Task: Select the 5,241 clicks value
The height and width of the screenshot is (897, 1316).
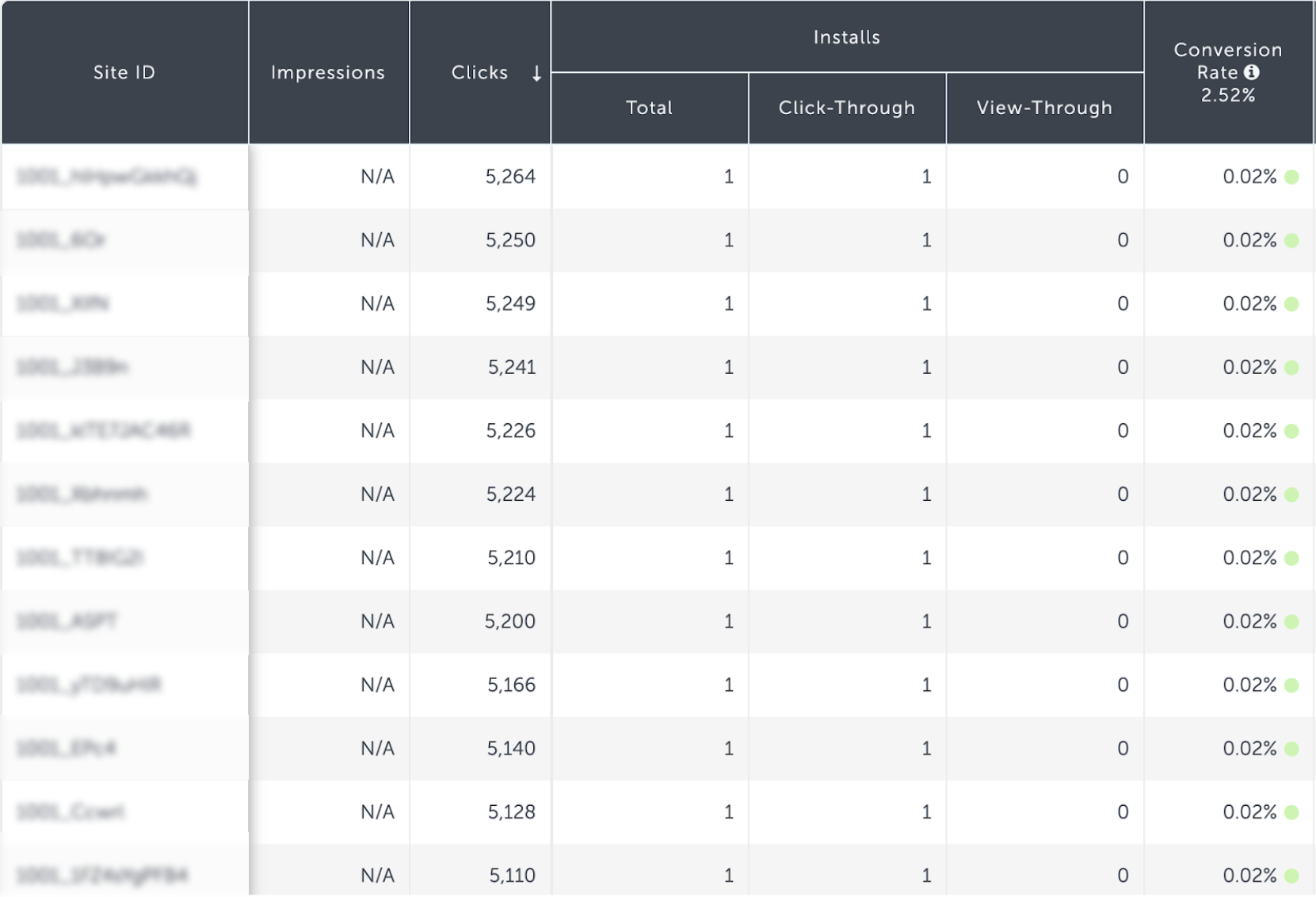Action: tap(512, 367)
